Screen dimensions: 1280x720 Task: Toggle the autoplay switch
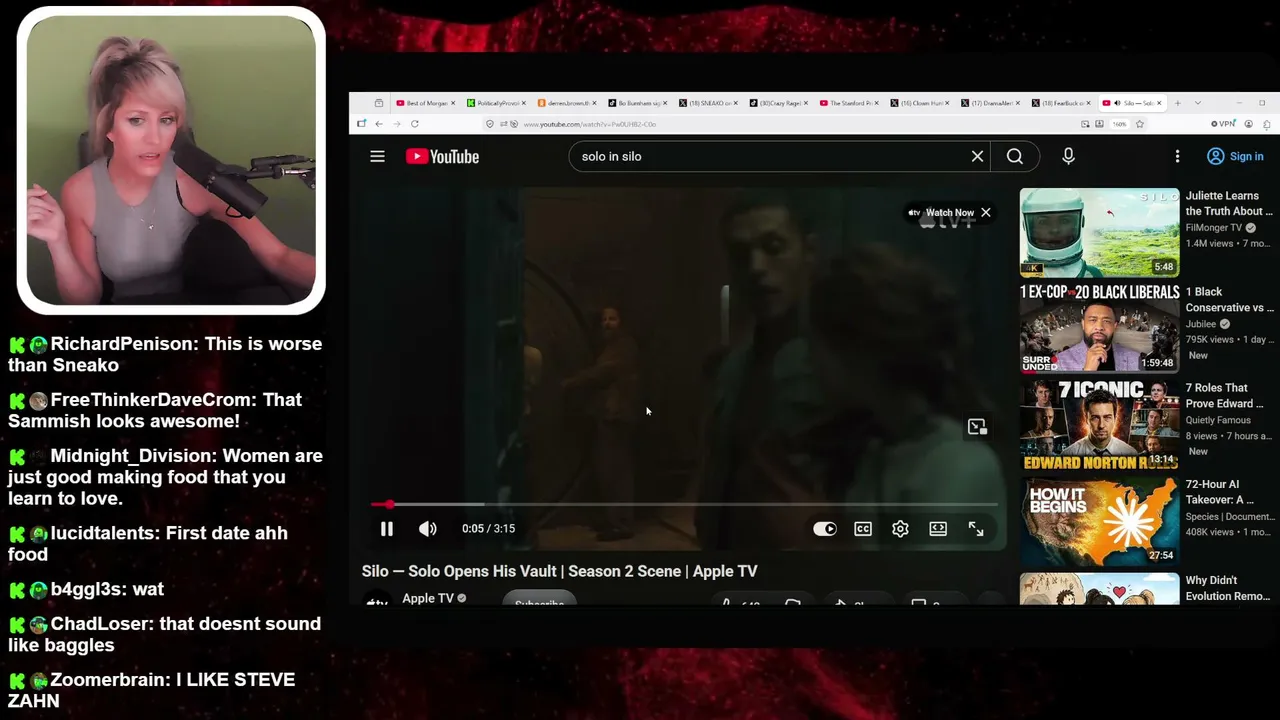[x=825, y=529]
